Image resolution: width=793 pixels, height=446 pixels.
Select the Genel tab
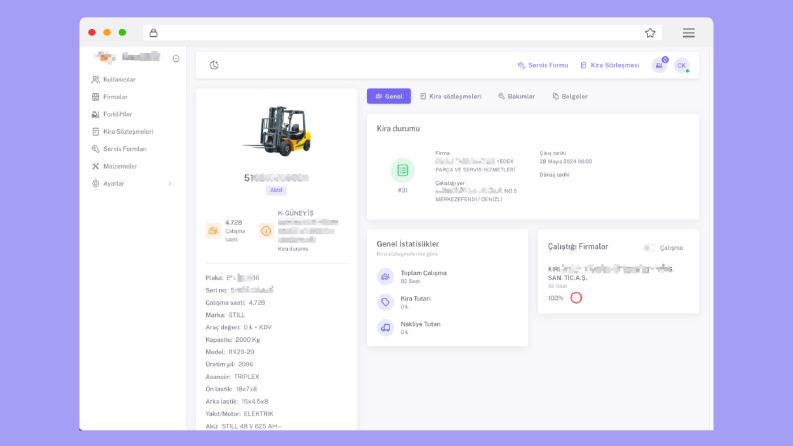[x=389, y=96]
